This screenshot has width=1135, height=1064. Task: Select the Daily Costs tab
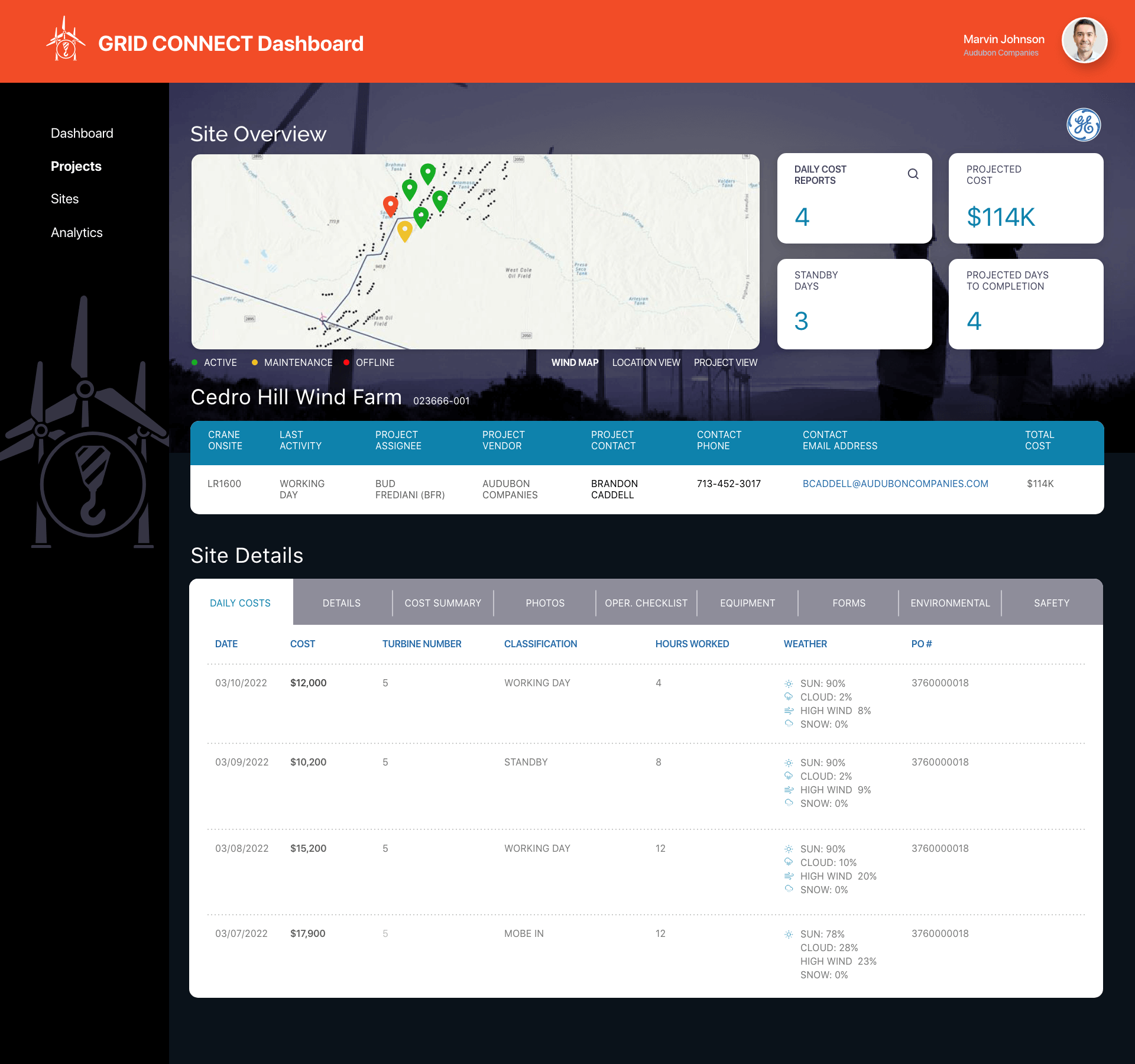[241, 602]
